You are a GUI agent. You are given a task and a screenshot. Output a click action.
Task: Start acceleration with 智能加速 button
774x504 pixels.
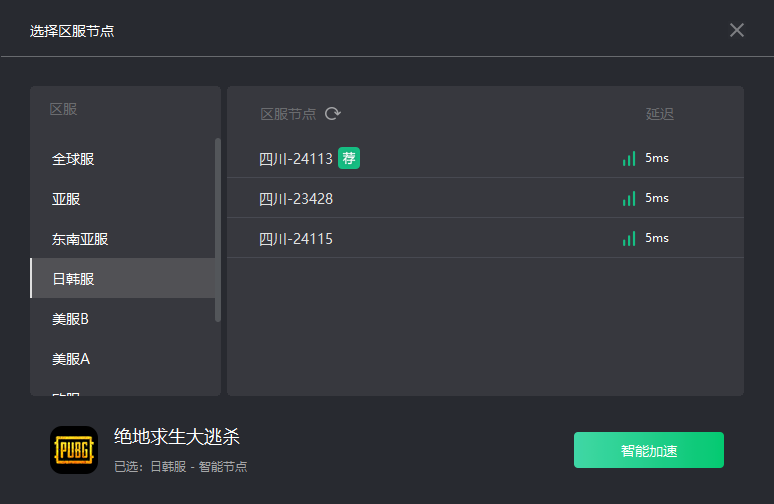point(648,450)
